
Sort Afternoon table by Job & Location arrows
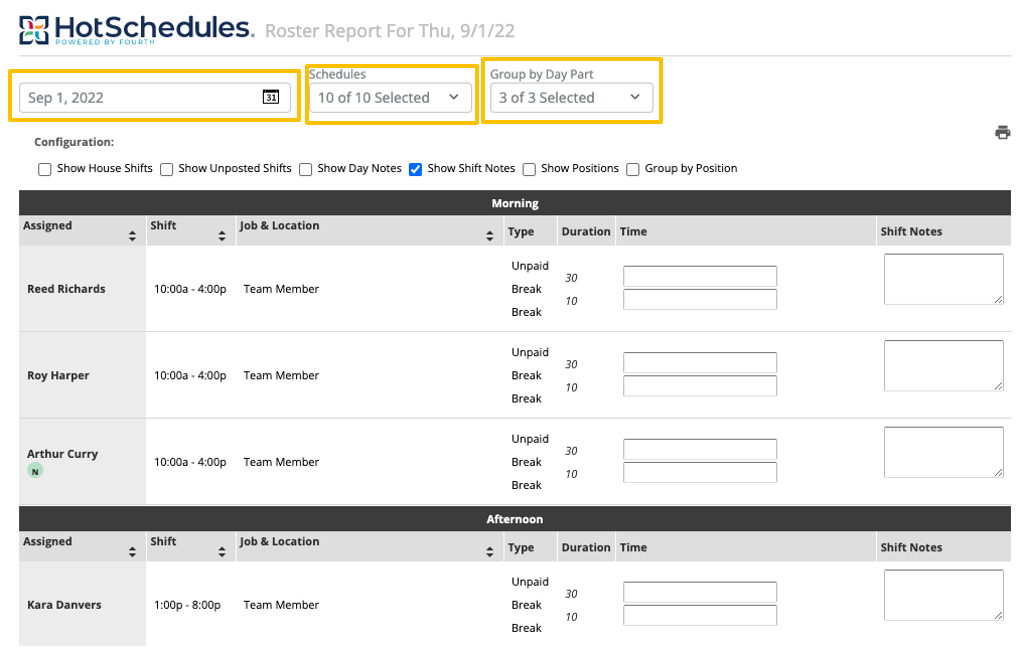coord(490,552)
